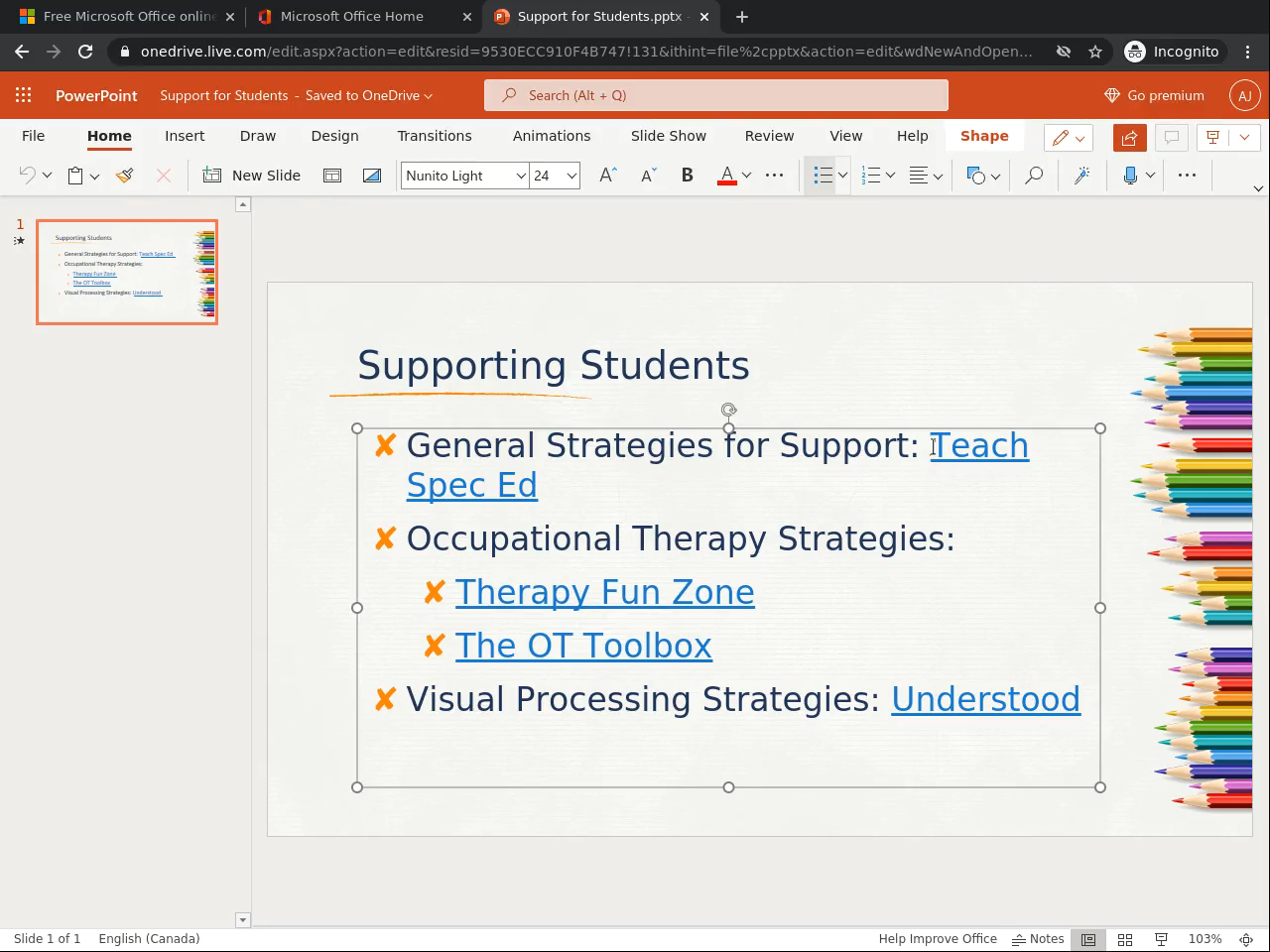Open the File menu
Screen dimensions: 1270x952
[x=33, y=136]
